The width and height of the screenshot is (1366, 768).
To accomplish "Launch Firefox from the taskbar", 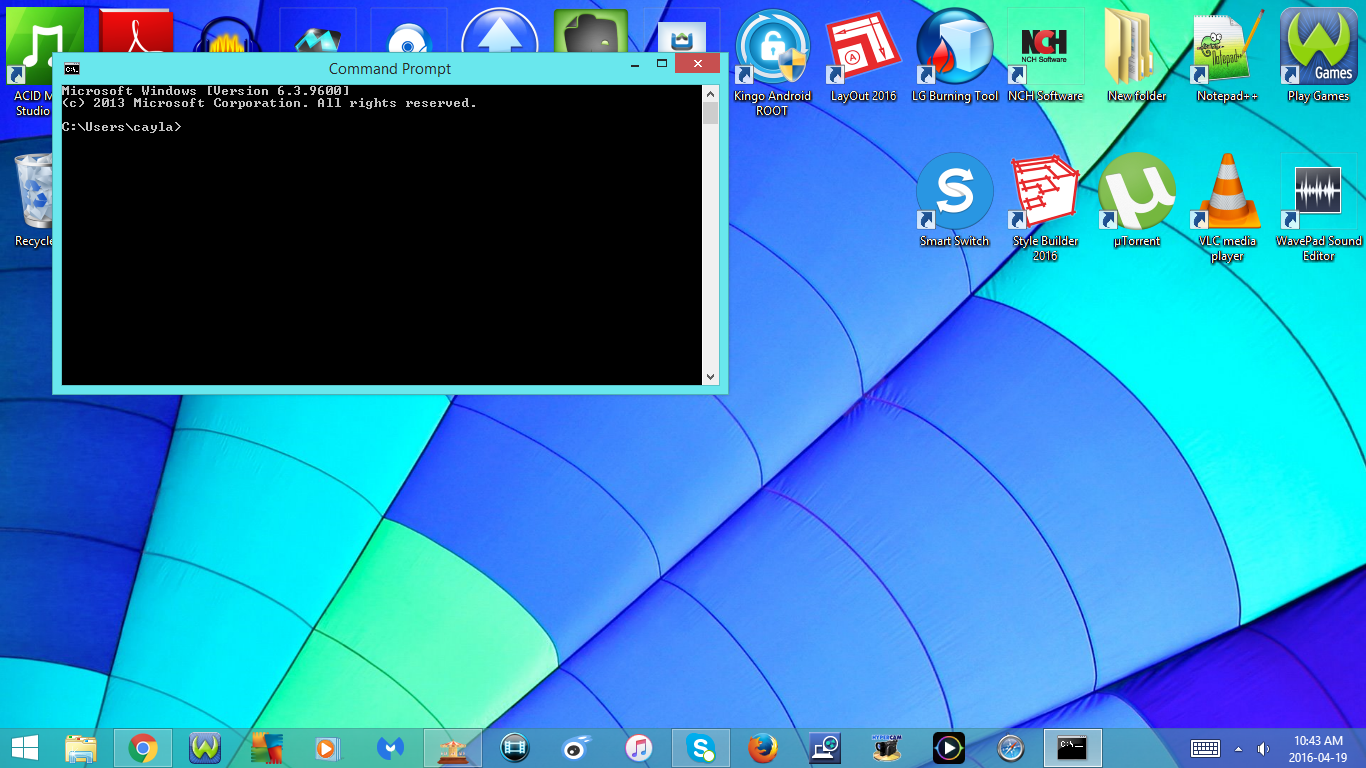I will click(763, 747).
